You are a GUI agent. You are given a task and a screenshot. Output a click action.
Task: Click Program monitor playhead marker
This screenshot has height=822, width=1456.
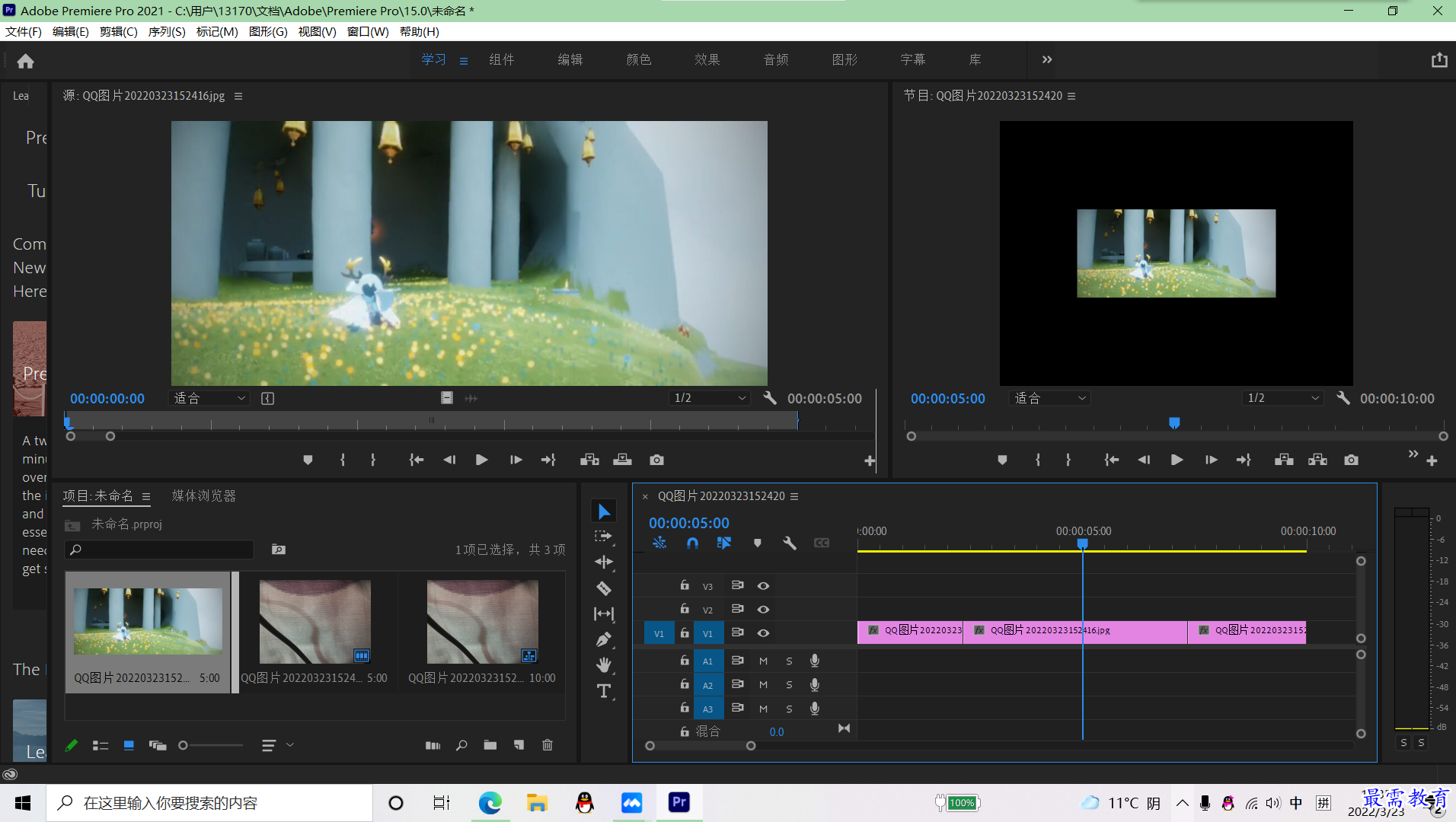click(x=1174, y=422)
